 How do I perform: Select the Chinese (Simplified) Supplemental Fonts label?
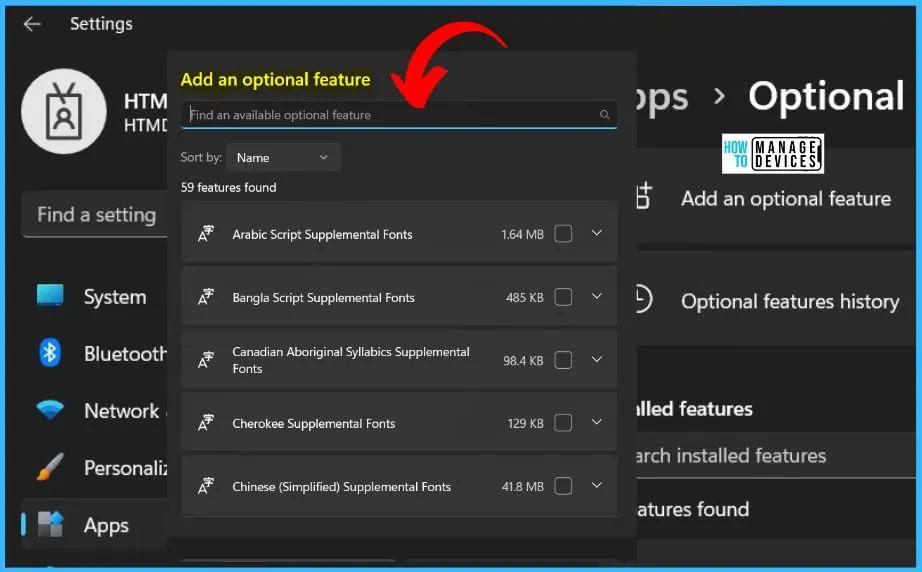pos(342,487)
